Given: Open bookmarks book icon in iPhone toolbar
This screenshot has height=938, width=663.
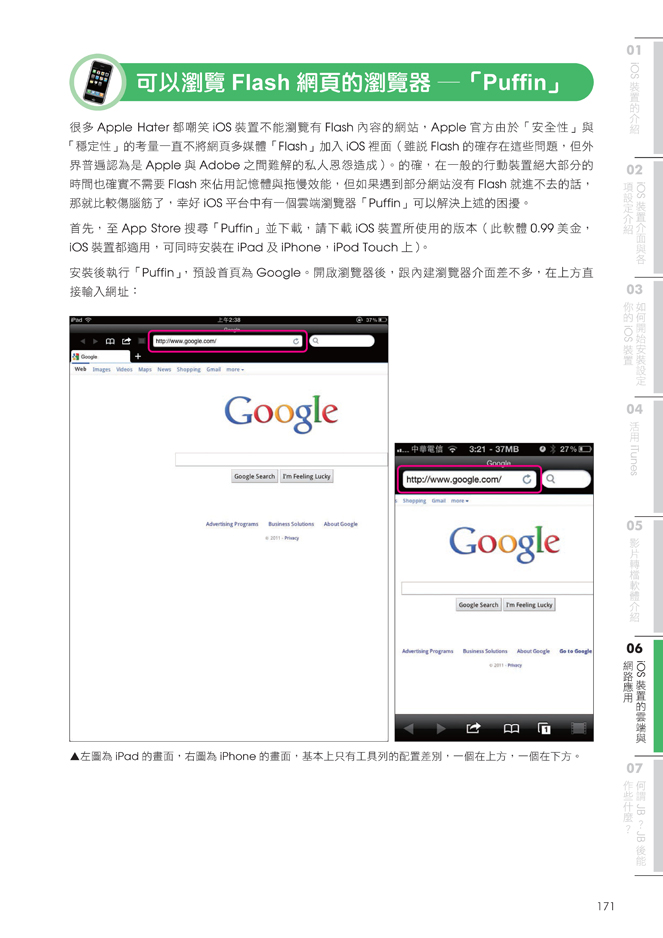Looking at the screenshot, I should pyautogui.click(x=511, y=728).
